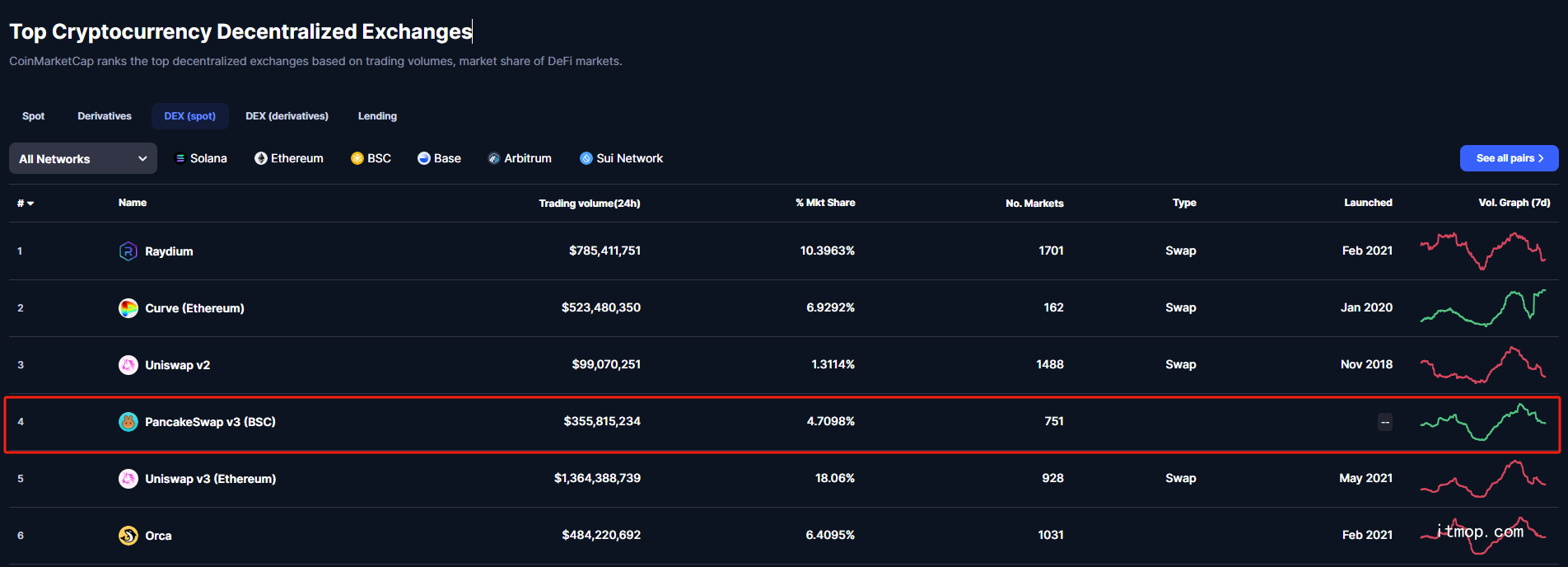Click Uniswap v3 volume $1,364,388,739
Image resolution: width=1568 pixels, height=567 pixels.
597,478
